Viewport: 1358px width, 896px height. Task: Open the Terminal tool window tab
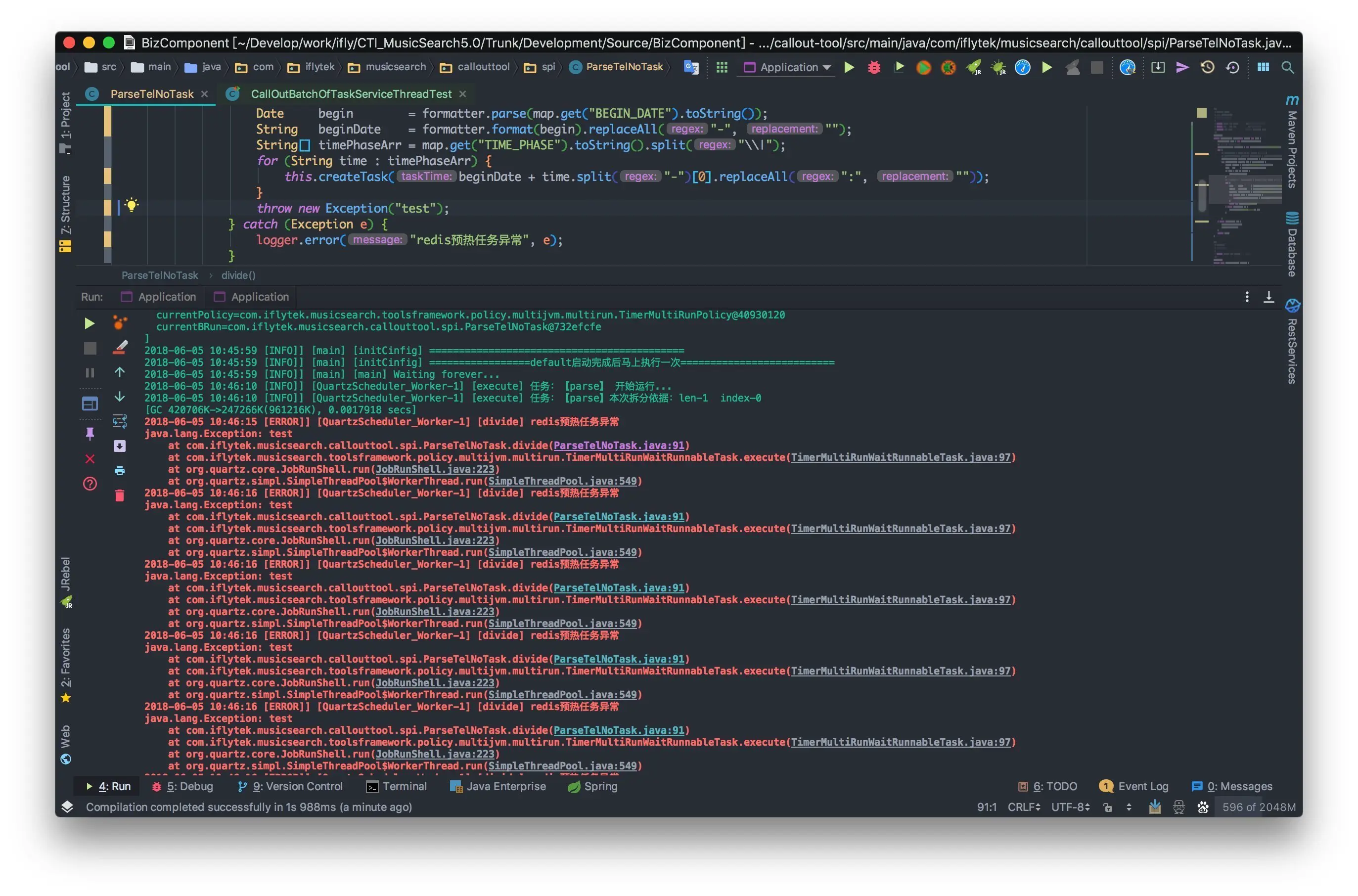pyautogui.click(x=397, y=786)
